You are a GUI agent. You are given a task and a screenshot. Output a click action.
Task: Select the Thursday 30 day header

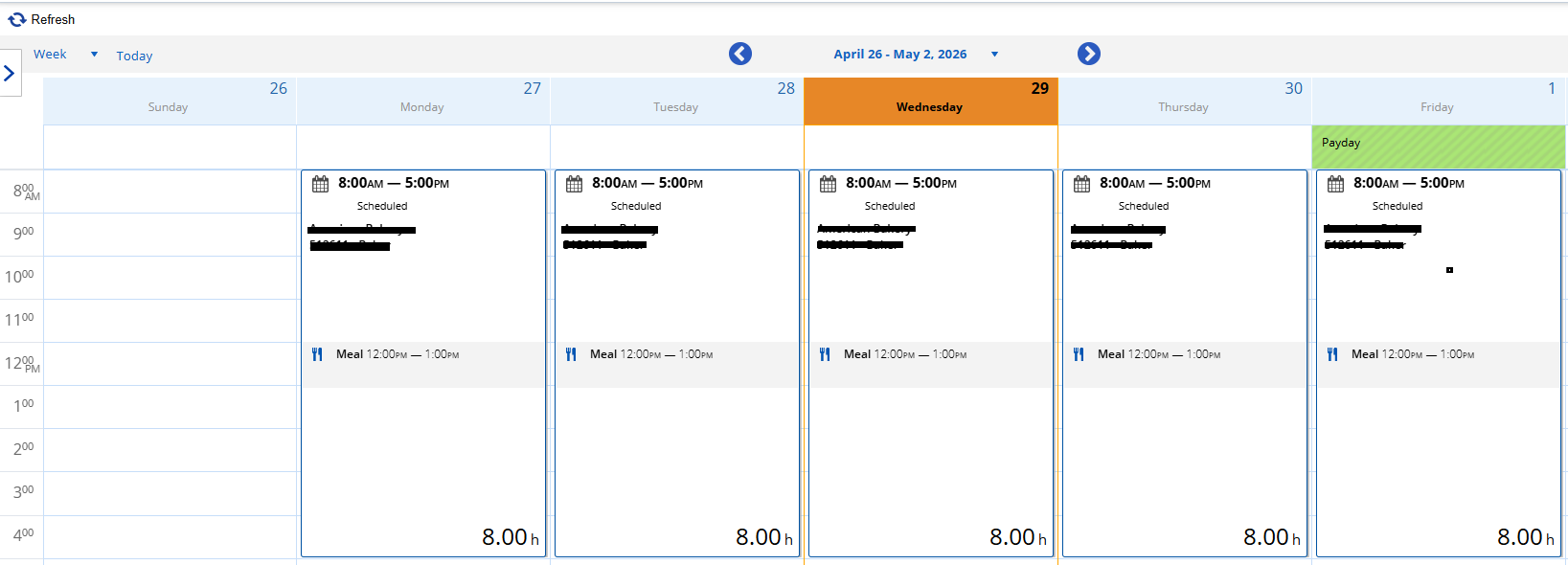click(x=1185, y=101)
